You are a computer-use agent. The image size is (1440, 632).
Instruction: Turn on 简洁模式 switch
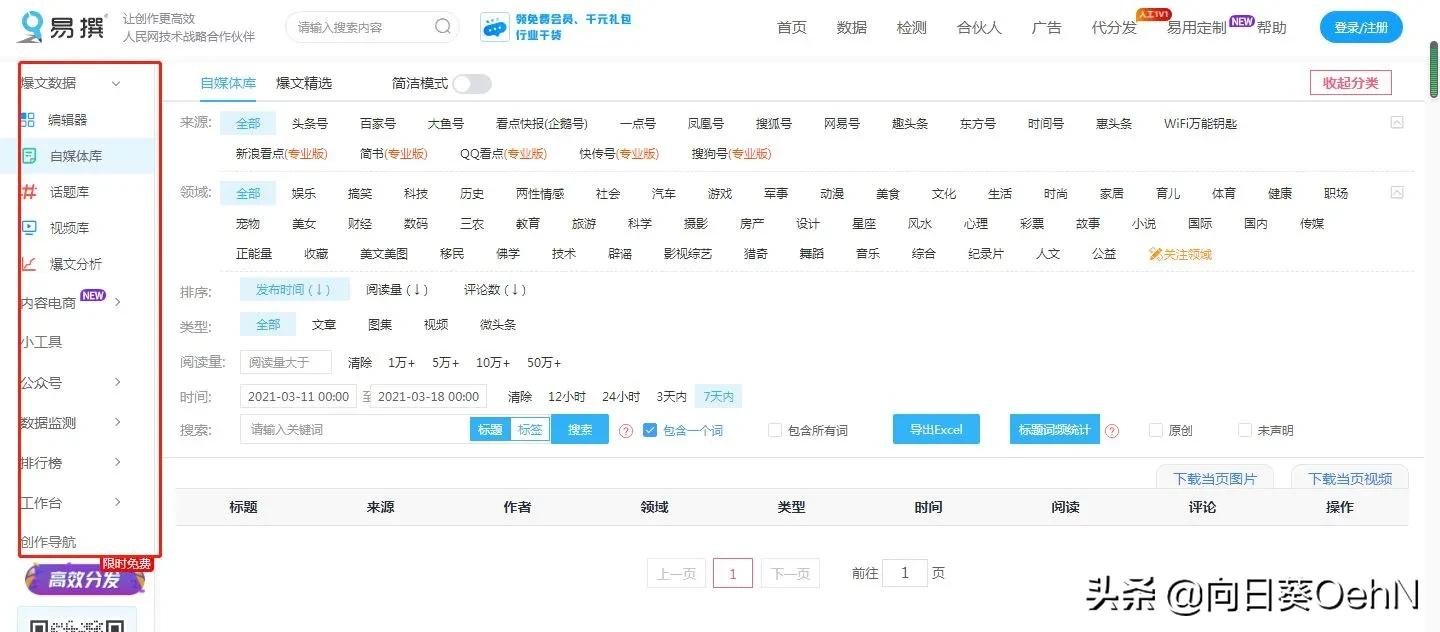(x=471, y=83)
